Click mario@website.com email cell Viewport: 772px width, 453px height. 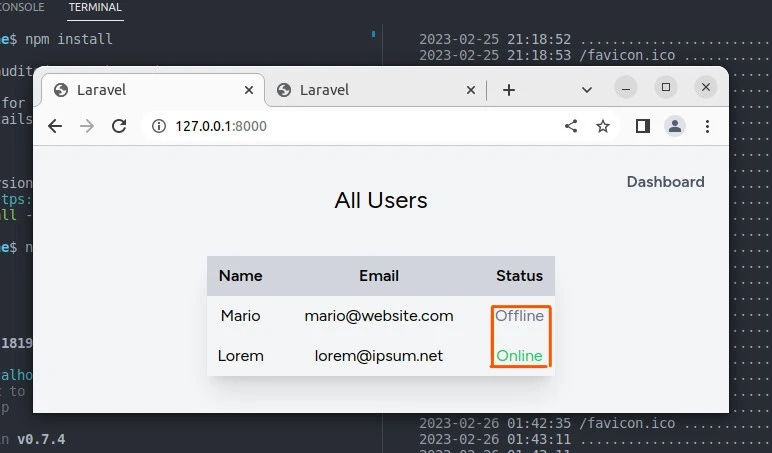pos(379,316)
